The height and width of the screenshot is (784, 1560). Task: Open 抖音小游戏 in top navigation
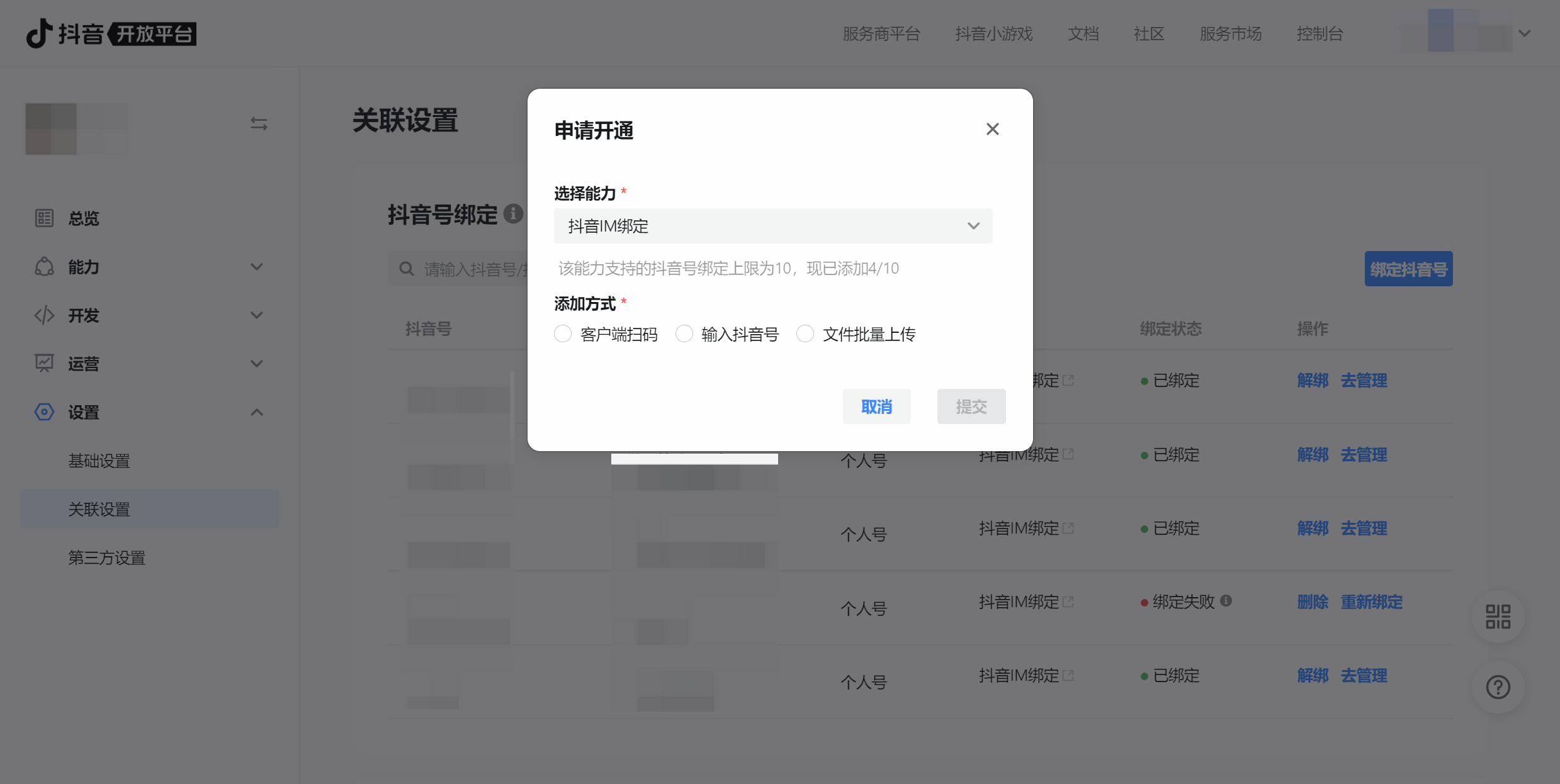994,33
